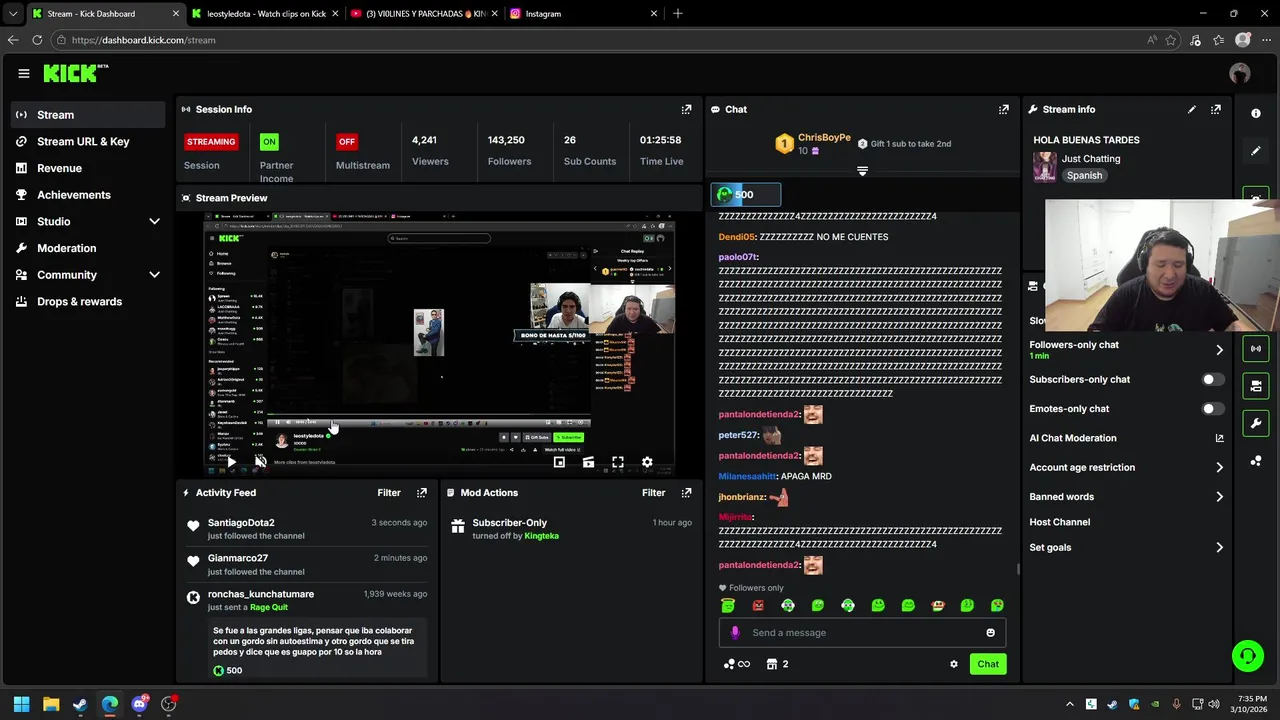Image resolution: width=1280 pixels, height=720 pixels.
Task: Open Achievements in sidebar
Action: (x=88, y=195)
